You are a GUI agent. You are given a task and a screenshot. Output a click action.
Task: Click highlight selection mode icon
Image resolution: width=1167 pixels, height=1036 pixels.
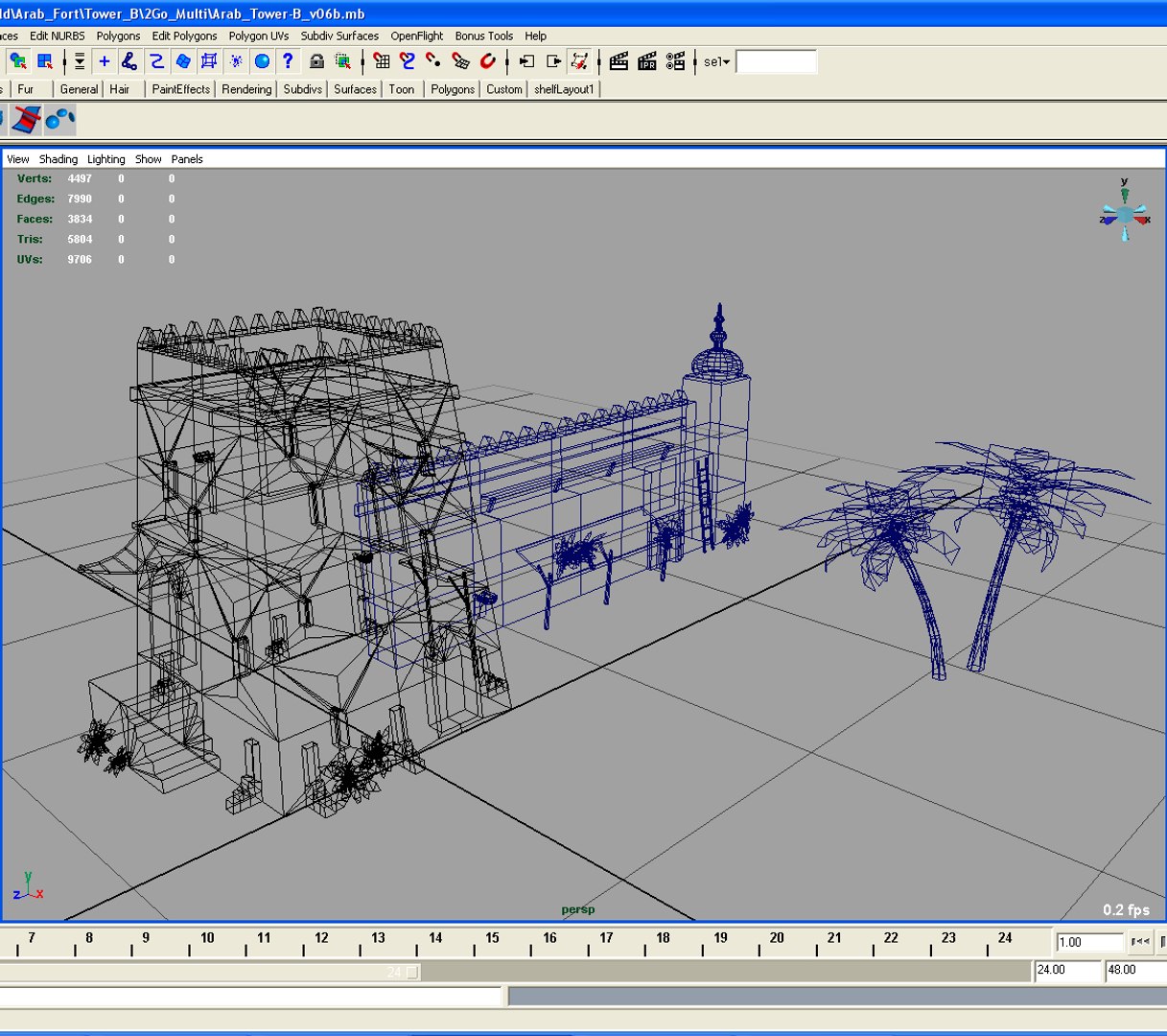(x=343, y=61)
